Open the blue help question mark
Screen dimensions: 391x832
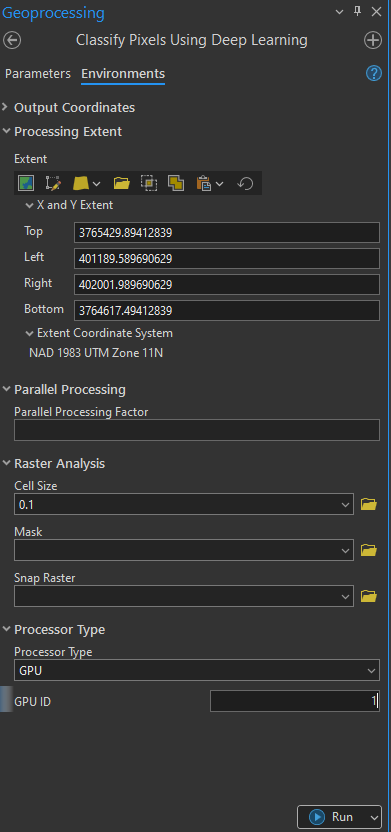[373, 73]
